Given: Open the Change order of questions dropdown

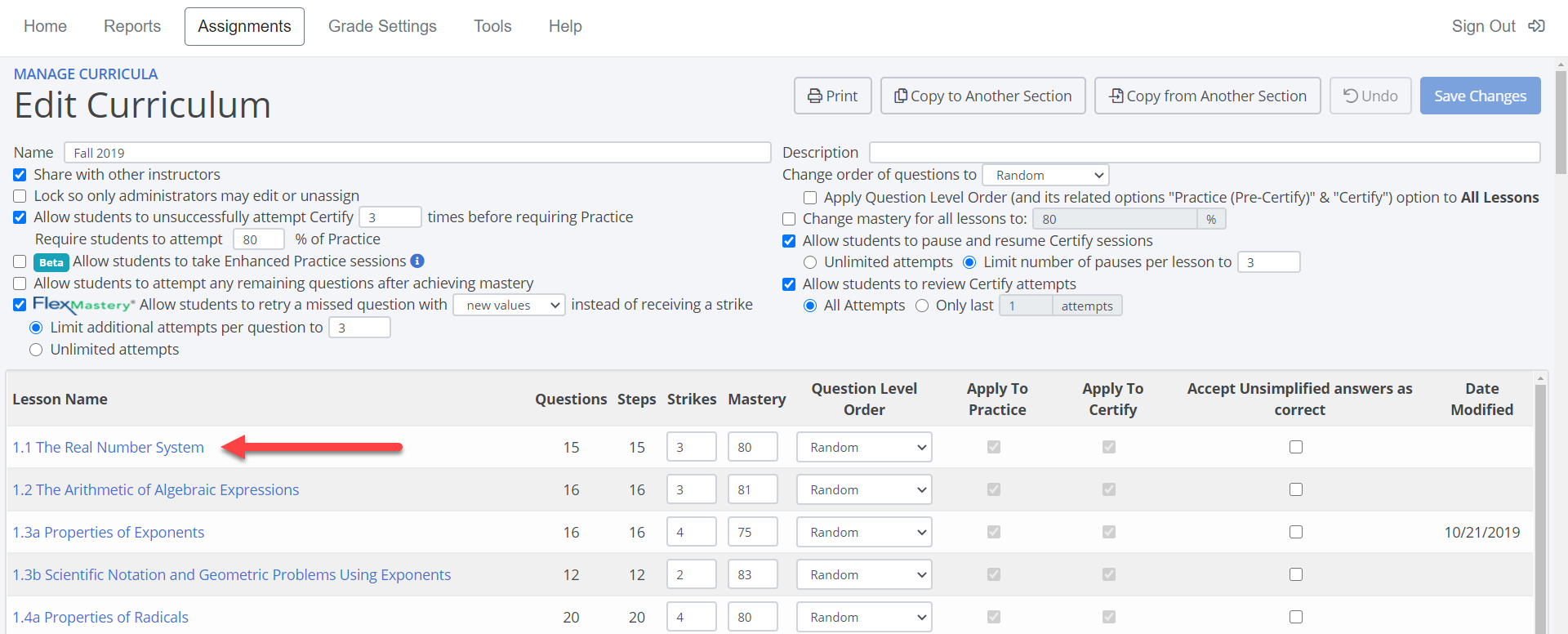Looking at the screenshot, I should [1045, 176].
